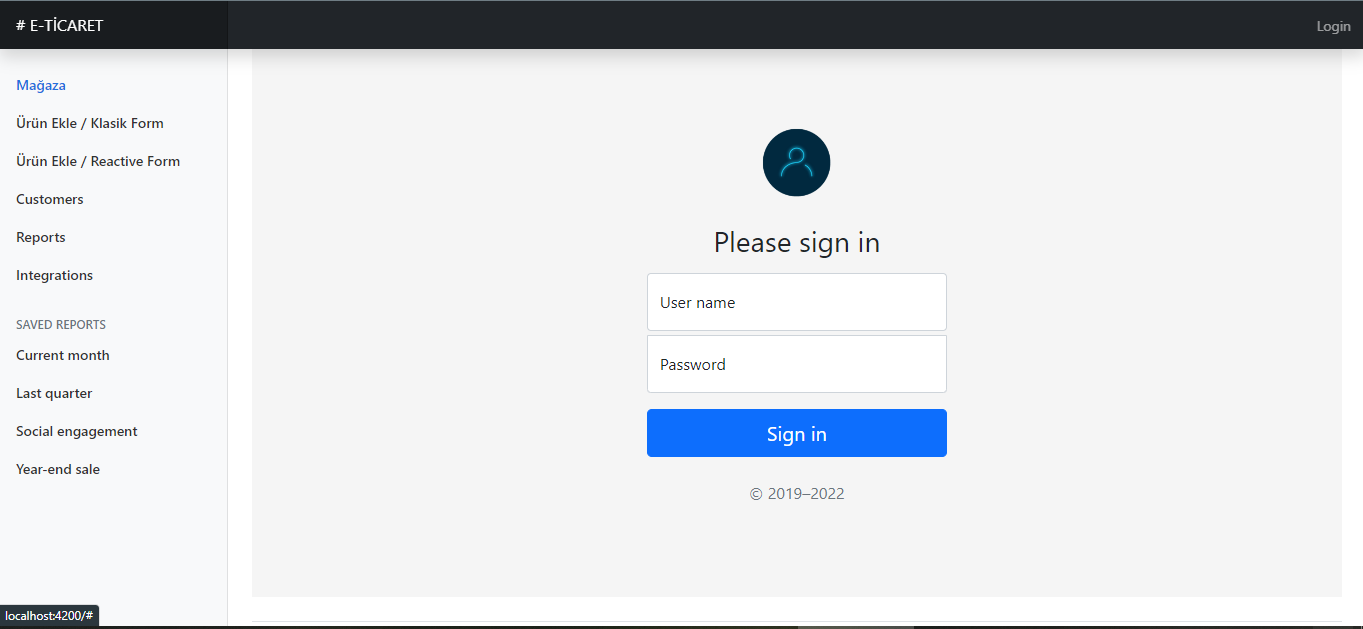The image size is (1363, 629).
Task: Open the Year-end sale report
Action: click(x=58, y=469)
